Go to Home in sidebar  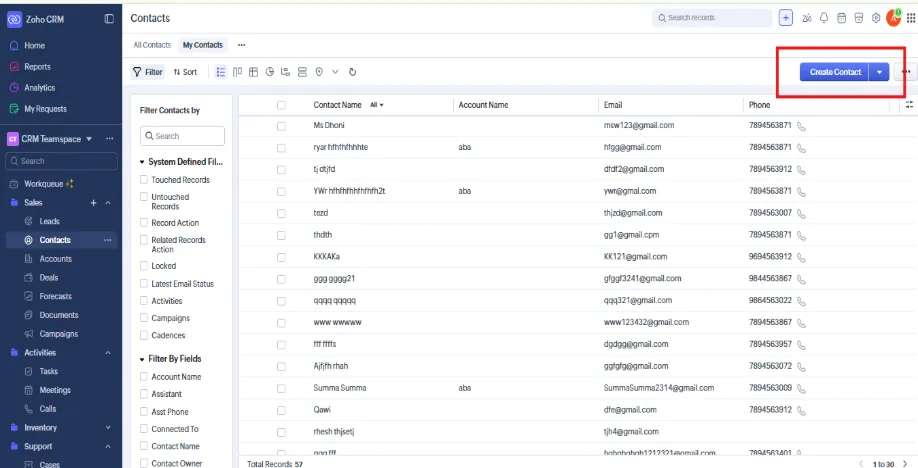(x=35, y=46)
